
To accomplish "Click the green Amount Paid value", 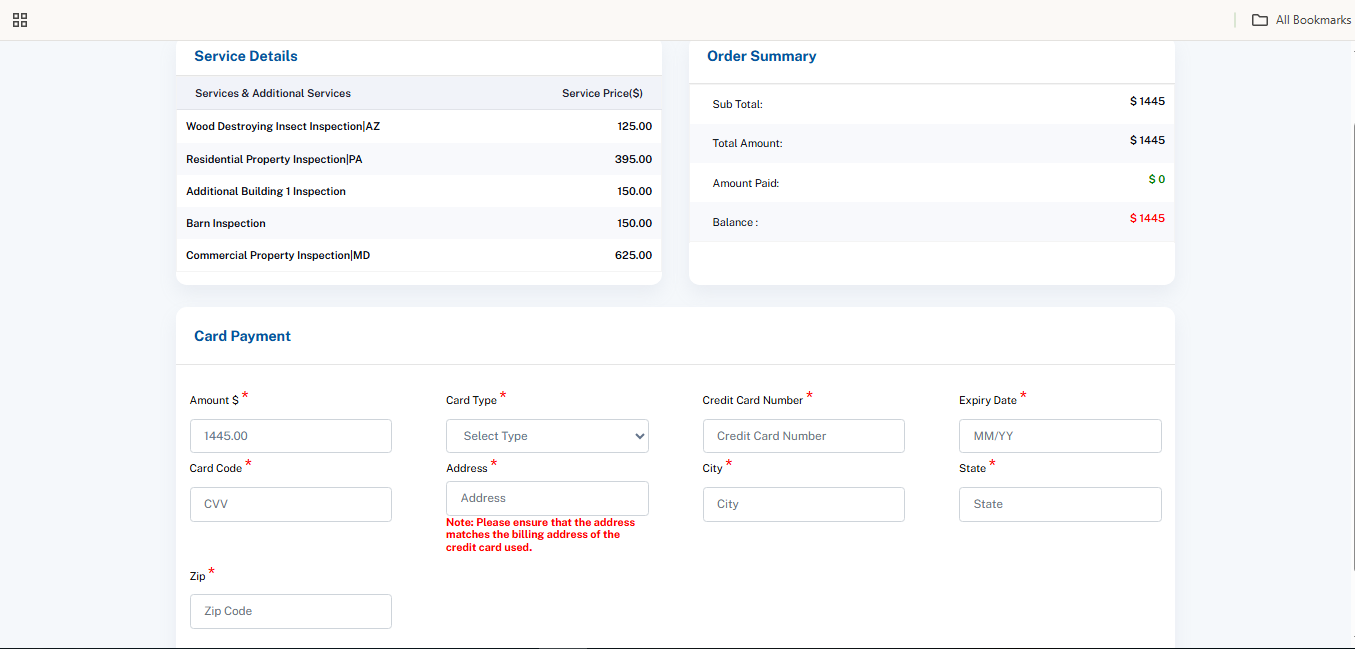I will (x=1156, y=180).
